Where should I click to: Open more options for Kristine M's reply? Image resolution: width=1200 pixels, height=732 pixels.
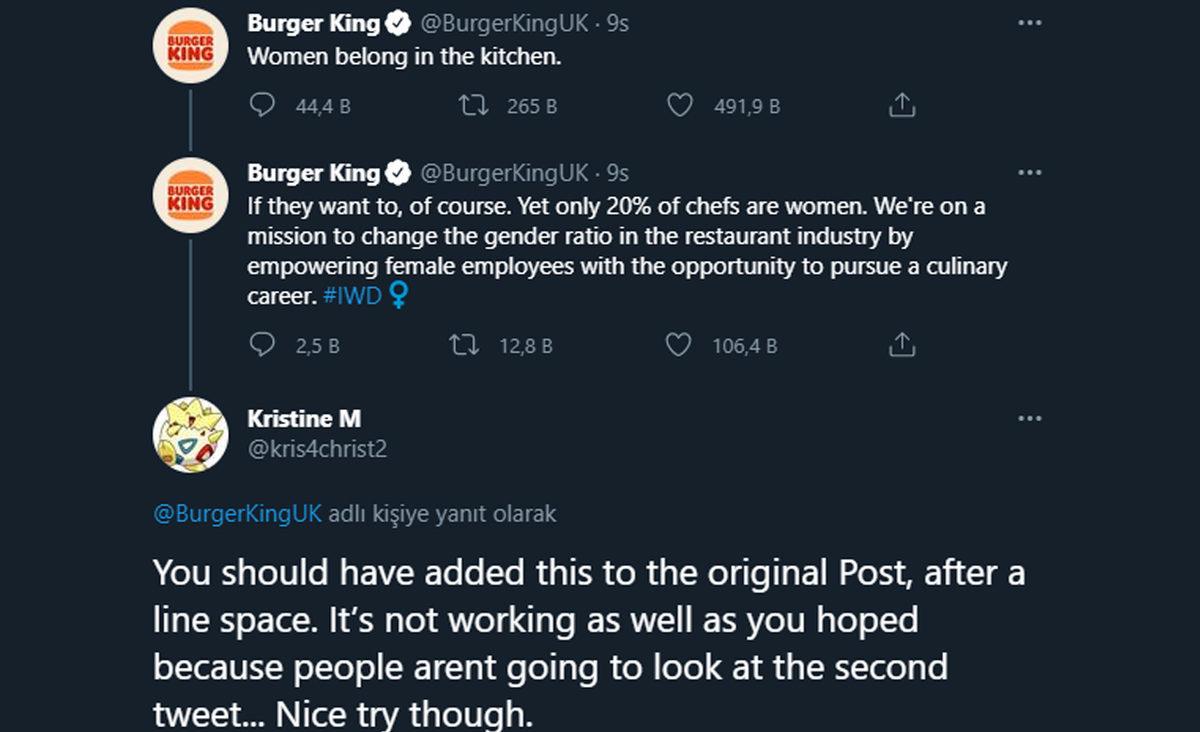pos(1029,418)
